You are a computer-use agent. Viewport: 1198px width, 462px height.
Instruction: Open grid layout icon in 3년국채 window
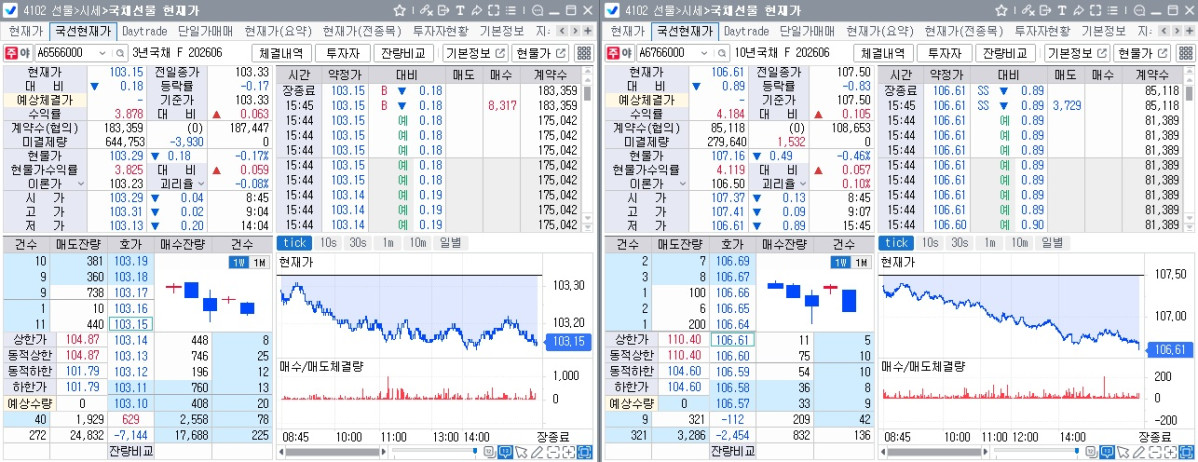(583, 53)
